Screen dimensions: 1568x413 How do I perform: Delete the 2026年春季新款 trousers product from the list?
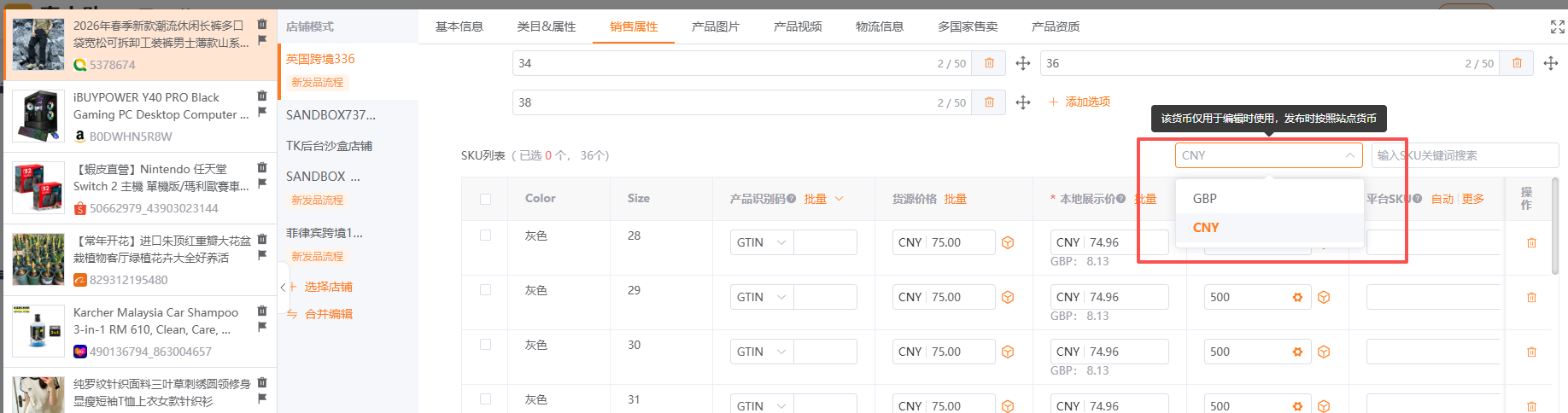tap(262, 24)
